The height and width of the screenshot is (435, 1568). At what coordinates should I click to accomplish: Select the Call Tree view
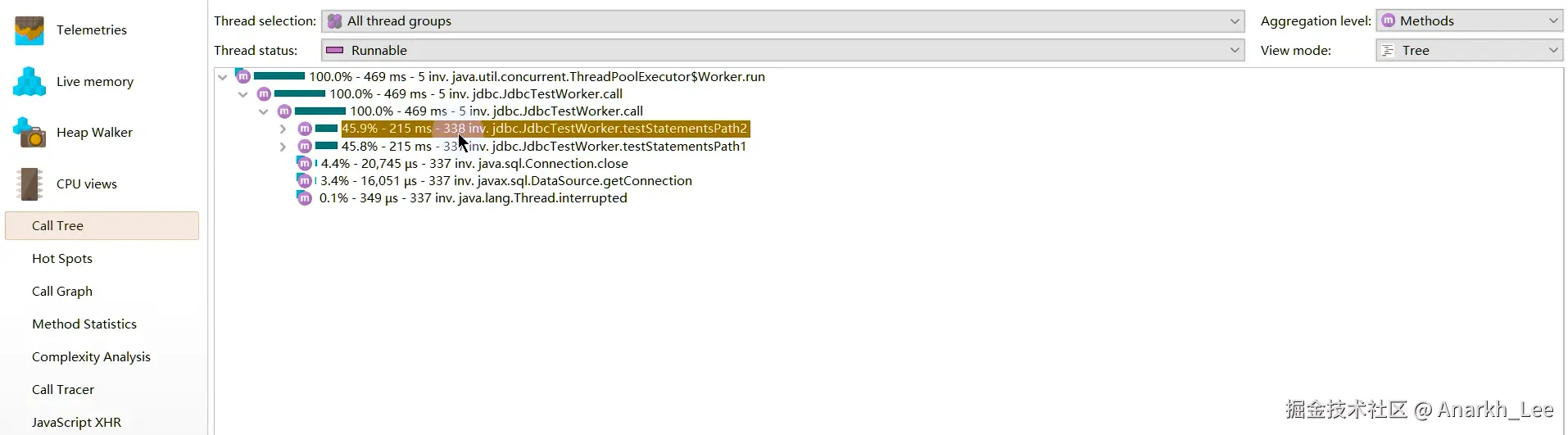coord(102,225)
